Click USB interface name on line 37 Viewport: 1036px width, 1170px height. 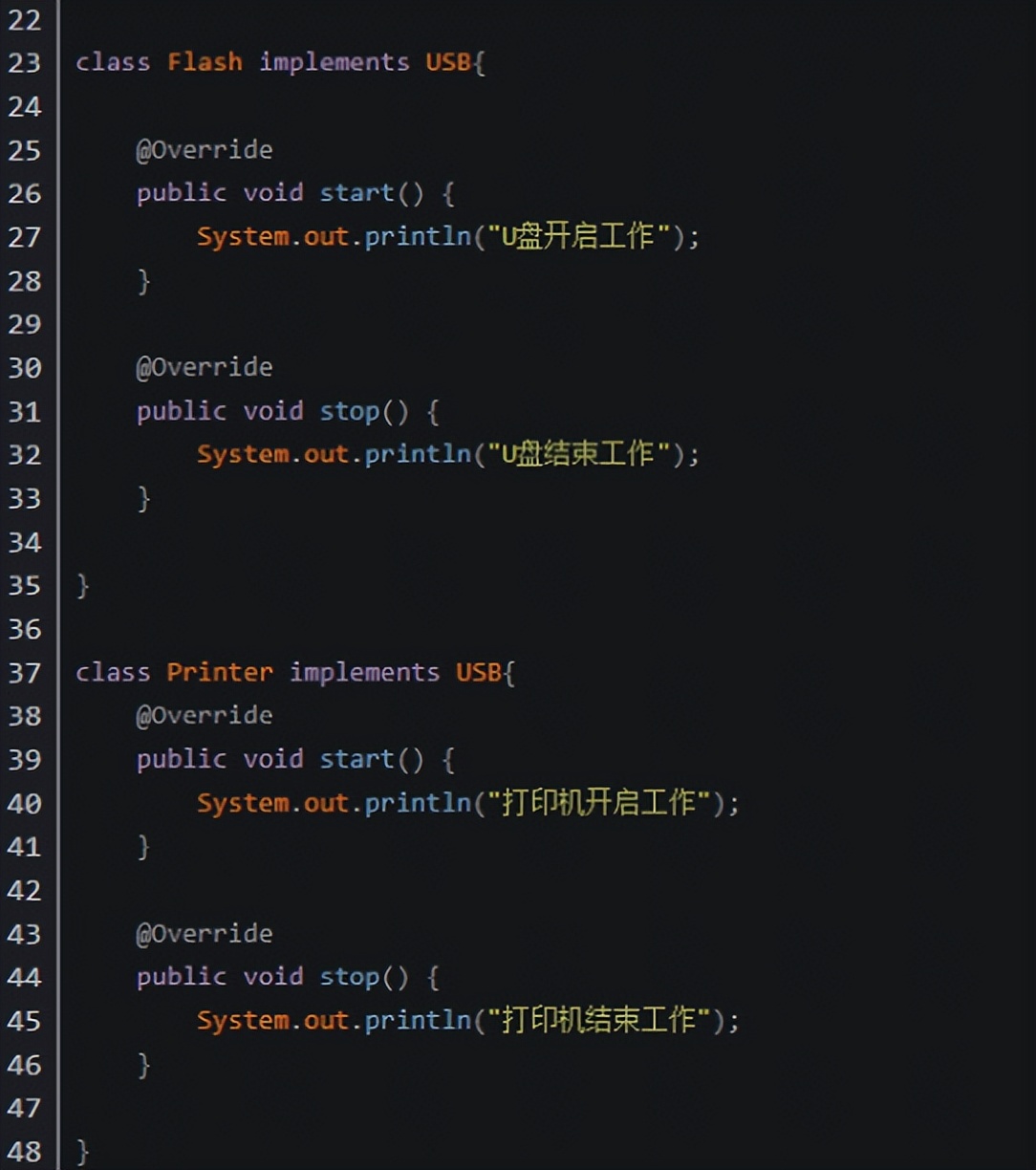[478, 673]
